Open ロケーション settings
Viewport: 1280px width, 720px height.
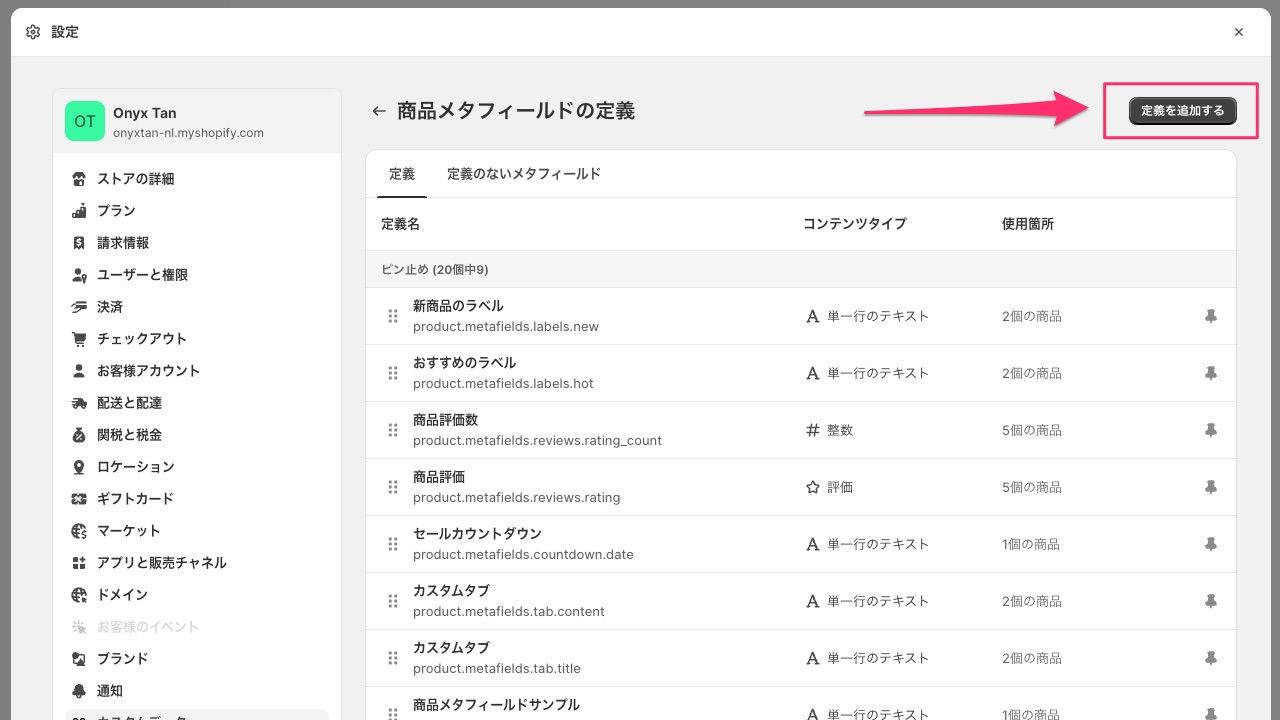click(135, 467)
